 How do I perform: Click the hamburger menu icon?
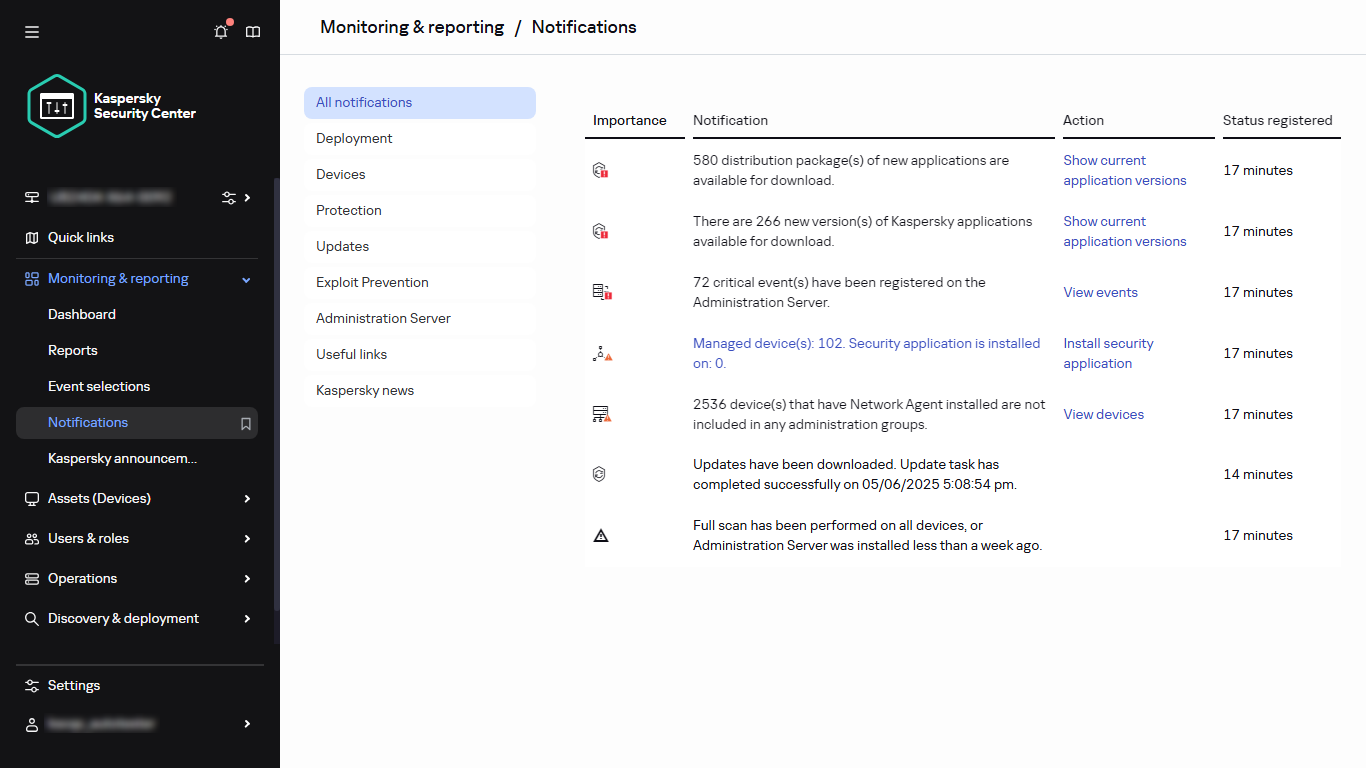[x=31, y=31]
